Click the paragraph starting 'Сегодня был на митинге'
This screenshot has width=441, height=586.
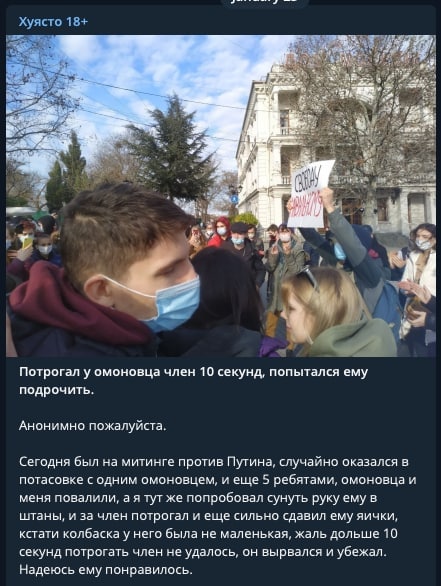coord(218,516)
